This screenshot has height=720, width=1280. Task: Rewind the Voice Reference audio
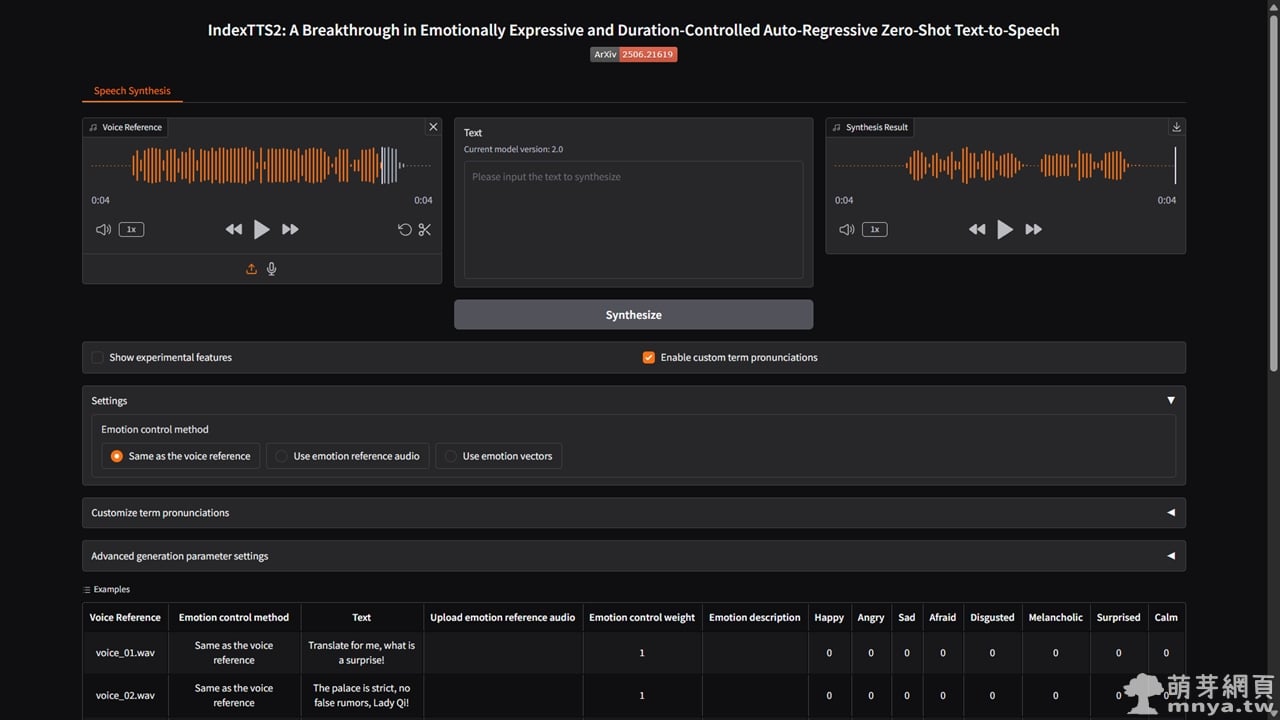click(233, 229)
